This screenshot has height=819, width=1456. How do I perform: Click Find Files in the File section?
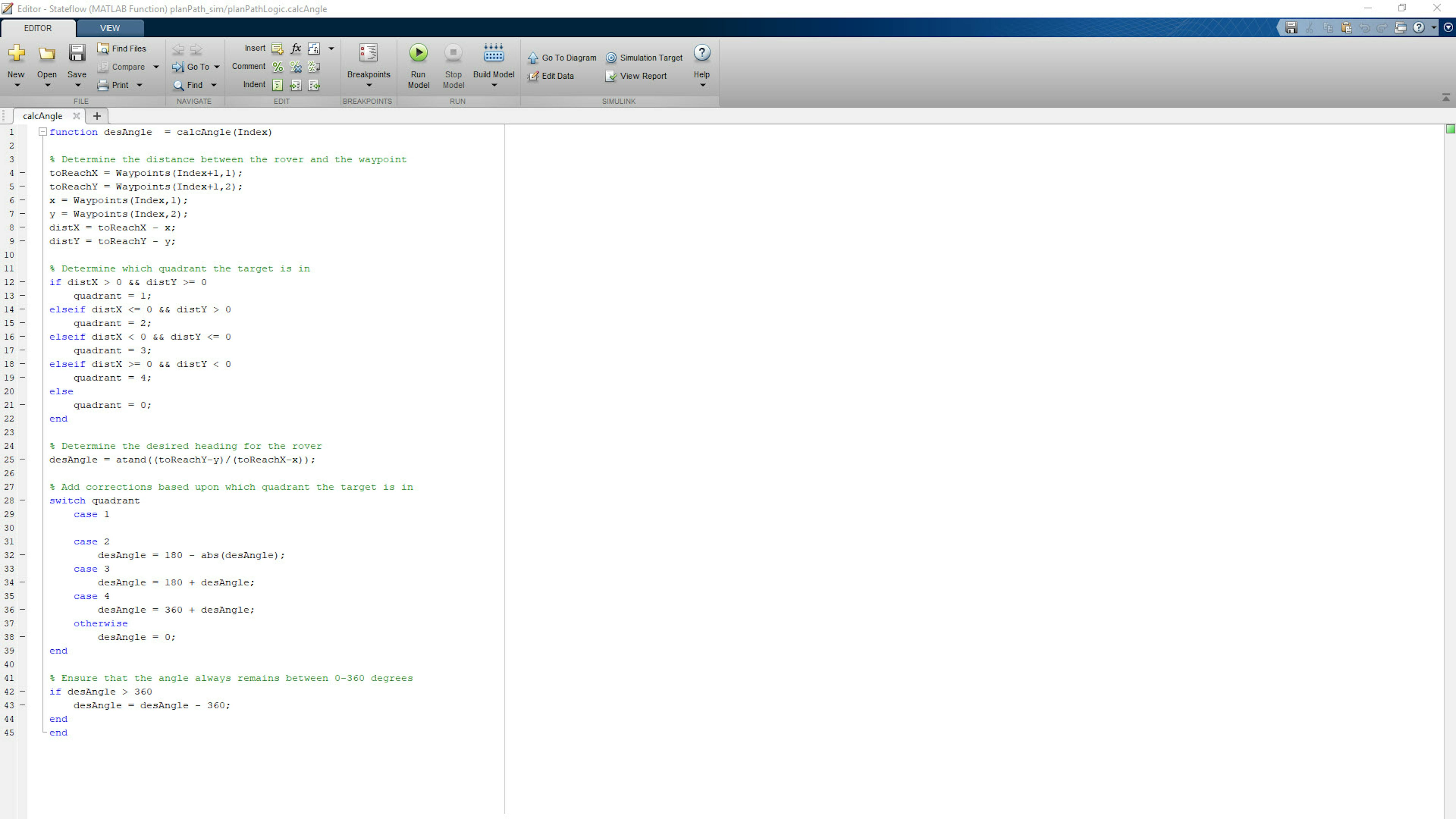point(122,49)
